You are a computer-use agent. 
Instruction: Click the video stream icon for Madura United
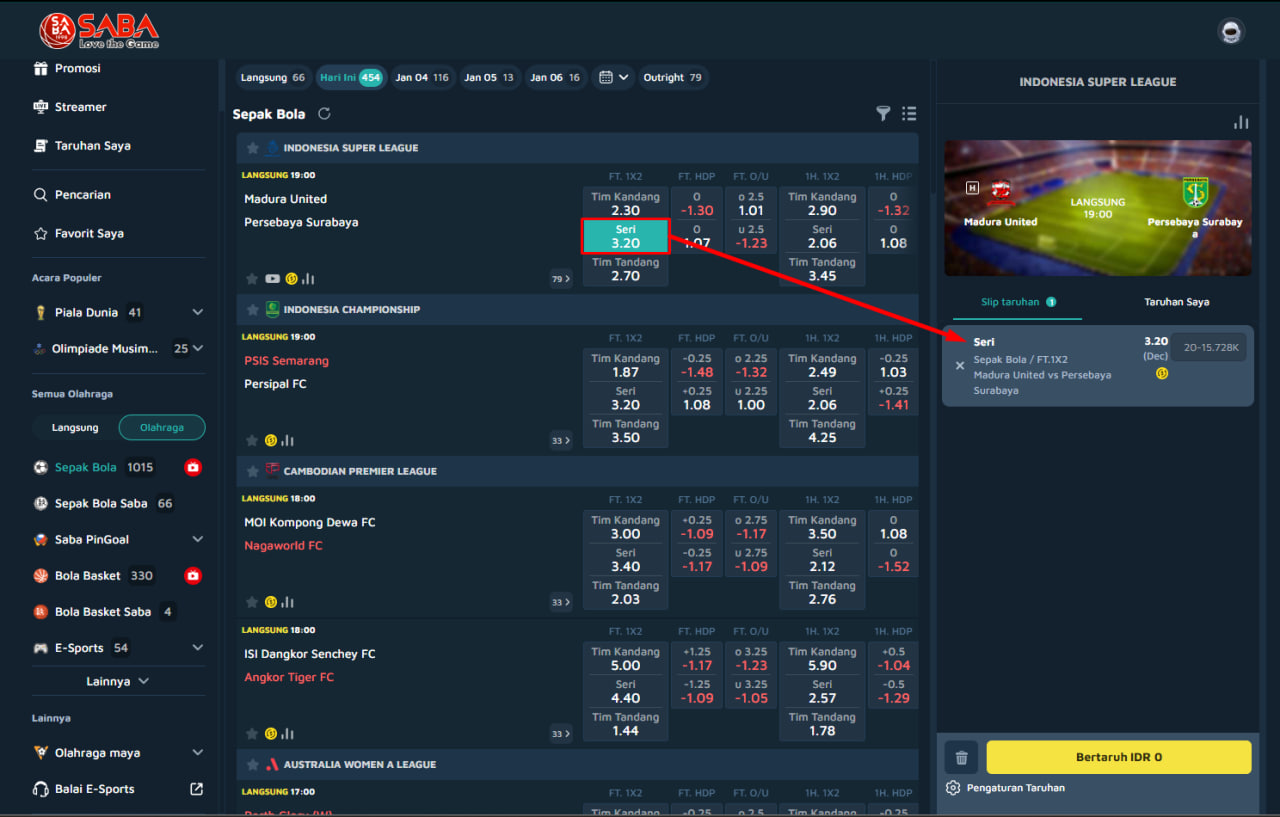click(272, 279)
